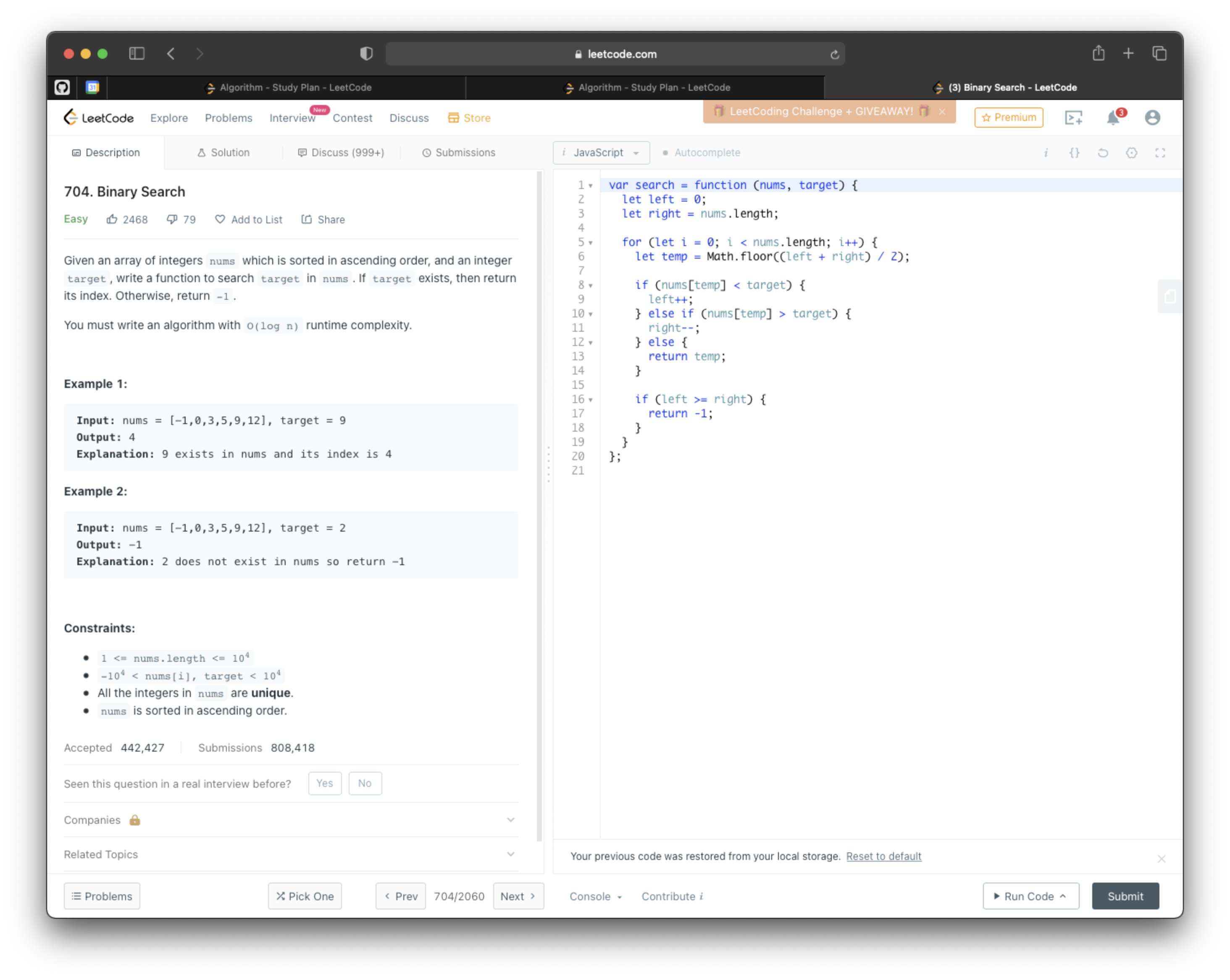The image size is (1230, 980).
Task: Click the Submit button
Action: click(1125, 896)
